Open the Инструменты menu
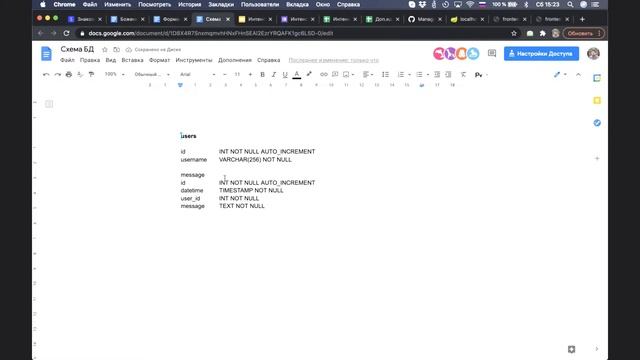Image resolution: width=640 pixels, height=360 pixels. (194, 60)
